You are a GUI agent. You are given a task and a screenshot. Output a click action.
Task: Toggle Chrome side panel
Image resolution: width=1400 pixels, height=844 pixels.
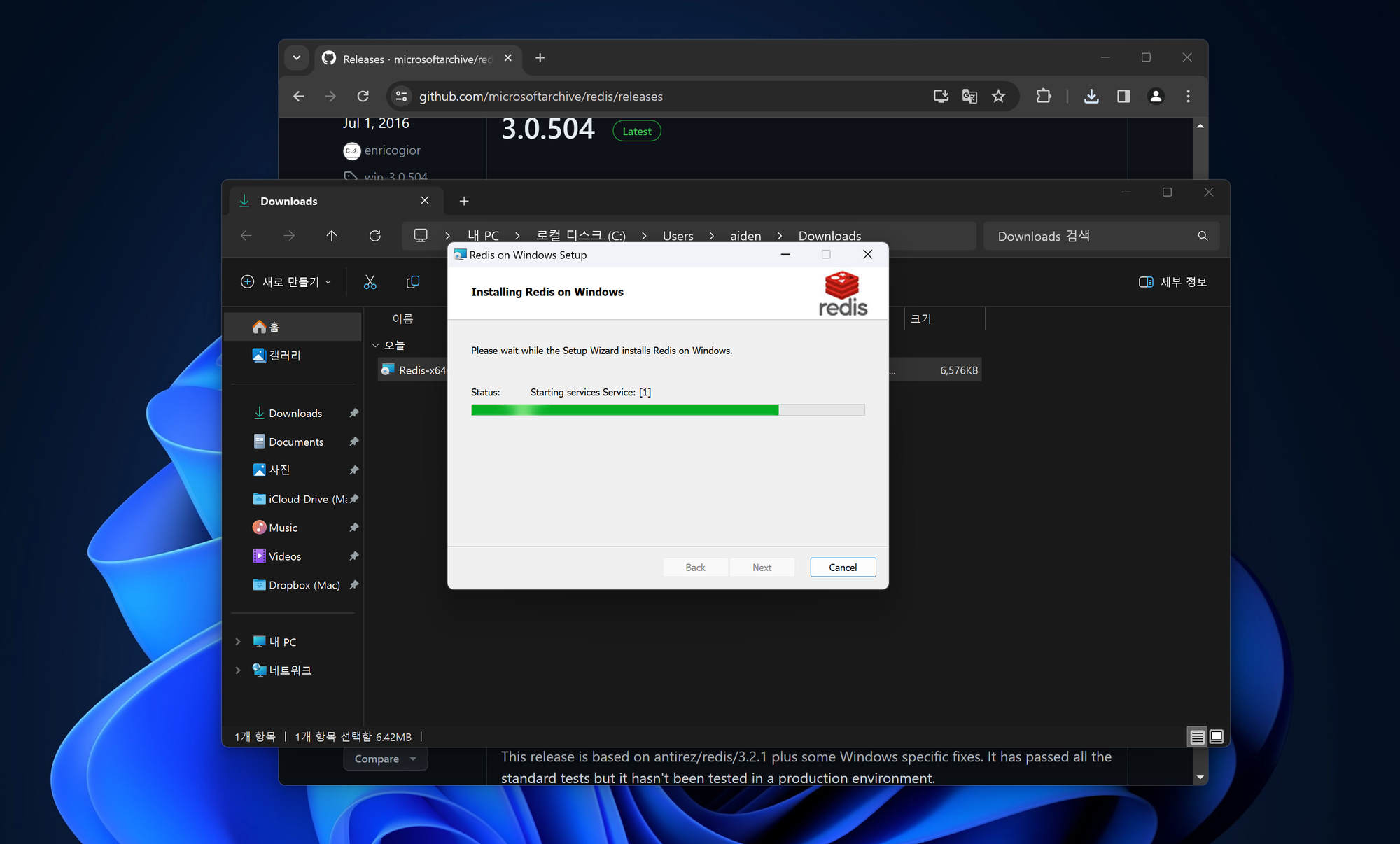click(1123, 97)
